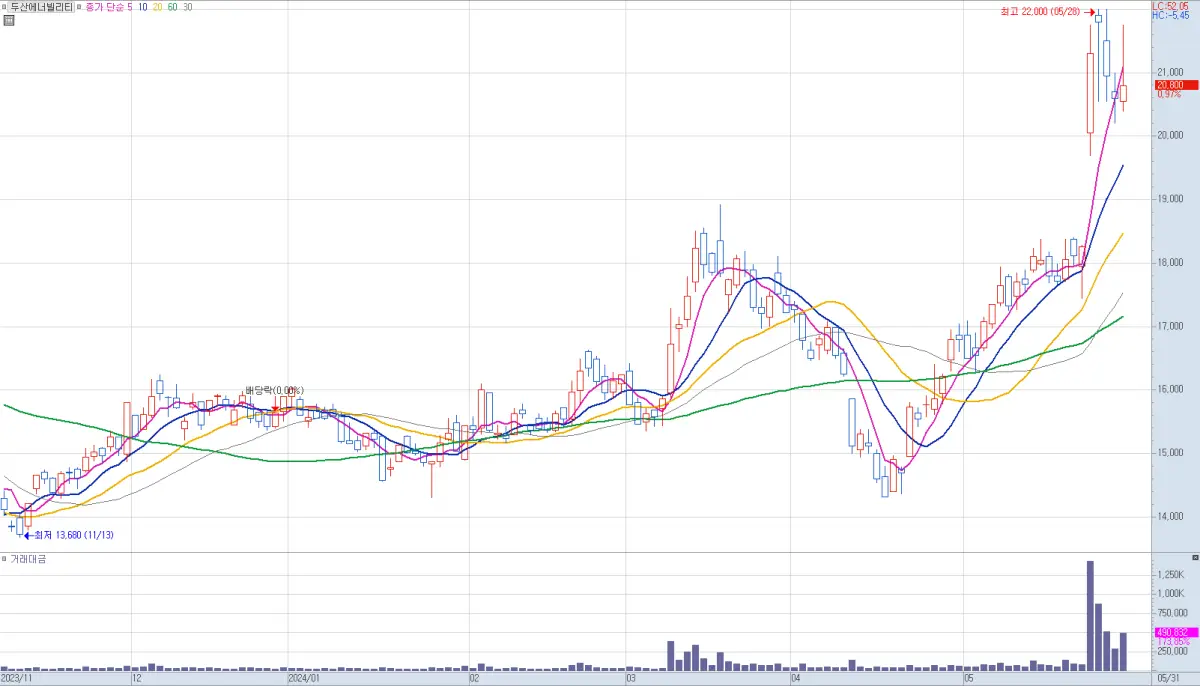The width and height of the screenshot is (1200, 686).
Task: Click the 거래대금 volume panel label
Action: point(28,558)
